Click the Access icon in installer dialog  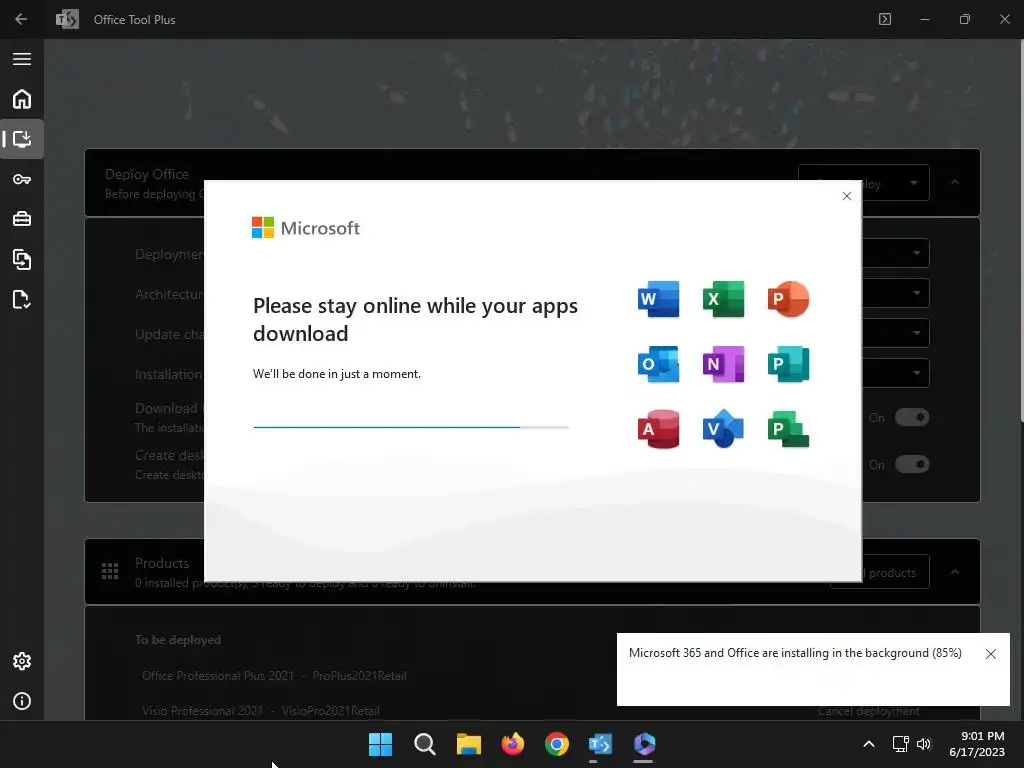pos(658,429)
